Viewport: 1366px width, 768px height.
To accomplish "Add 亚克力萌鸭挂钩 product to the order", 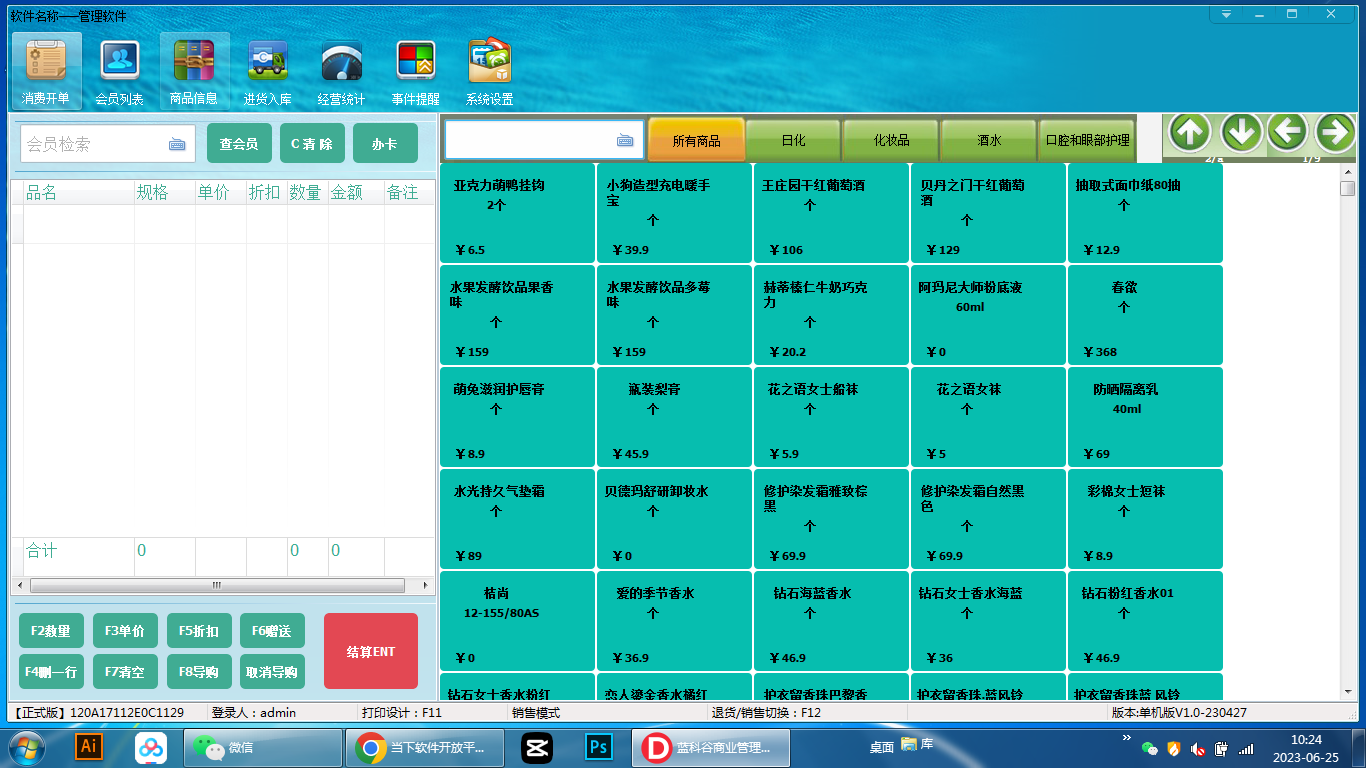I will 517,214.
